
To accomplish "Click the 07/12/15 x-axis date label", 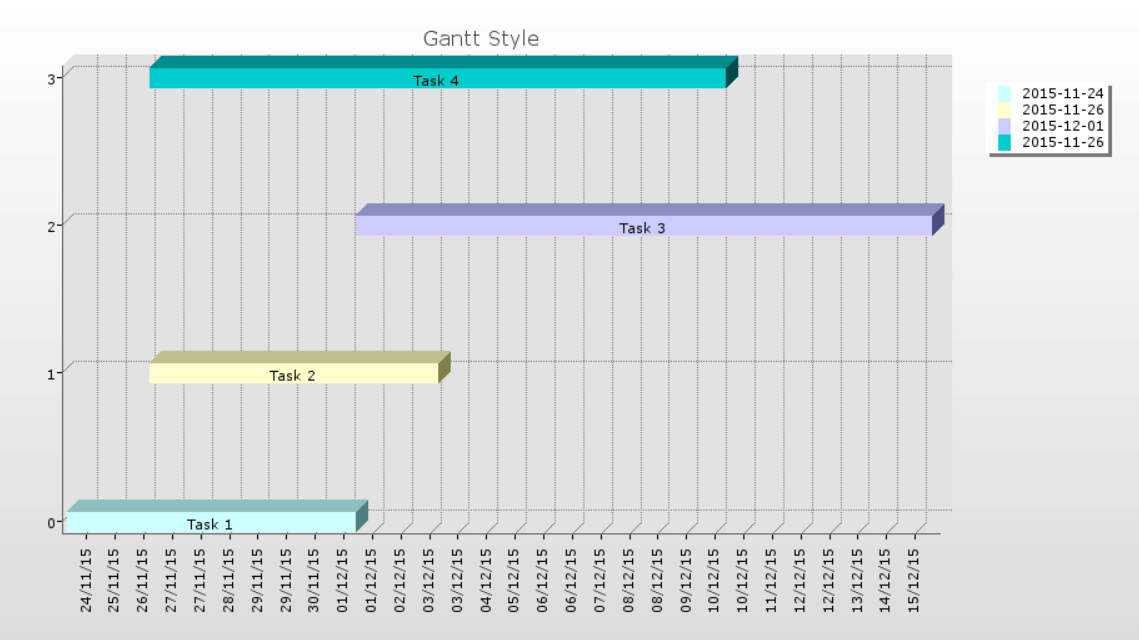I will tap(600, 580).
